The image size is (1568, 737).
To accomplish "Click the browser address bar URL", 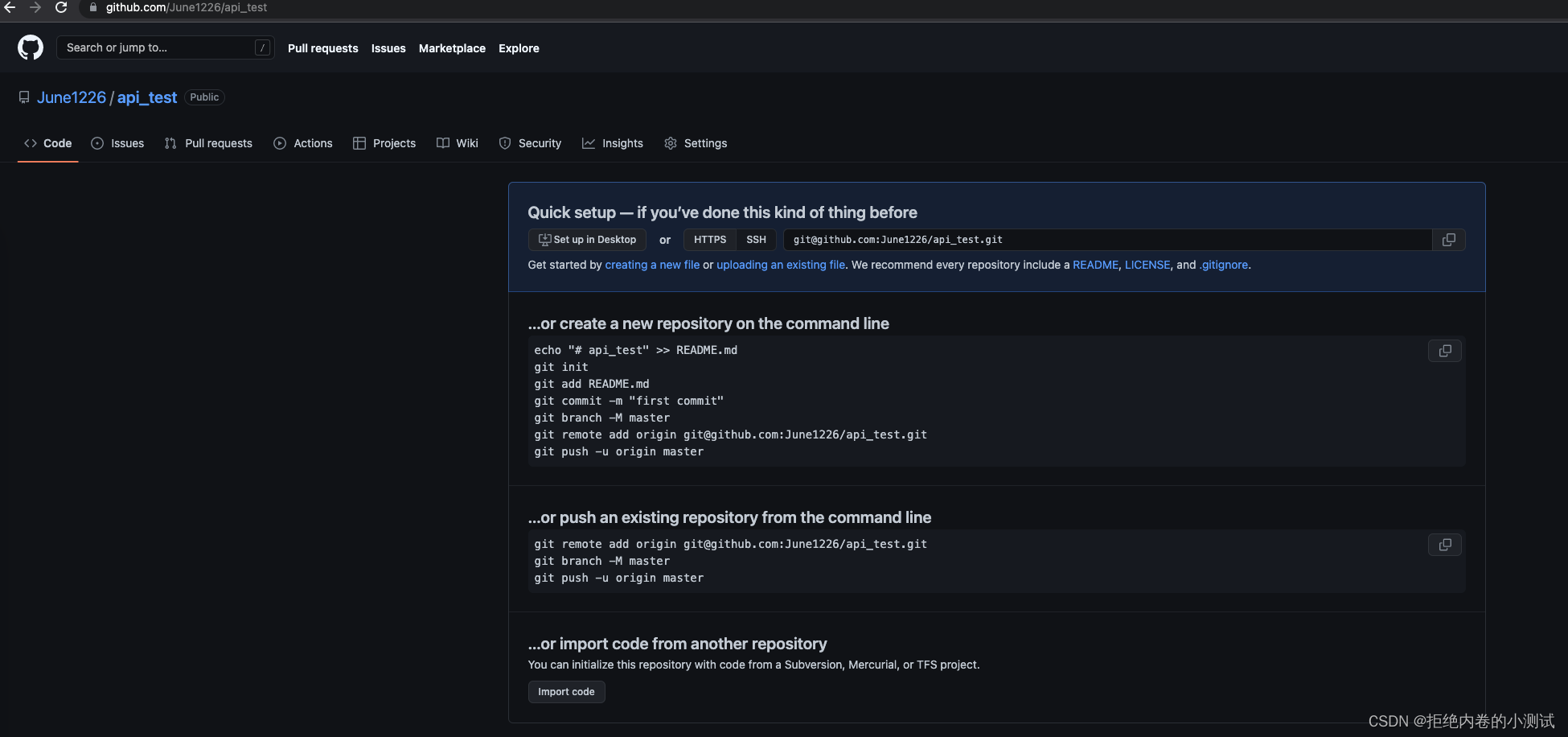I will [187, 7].
